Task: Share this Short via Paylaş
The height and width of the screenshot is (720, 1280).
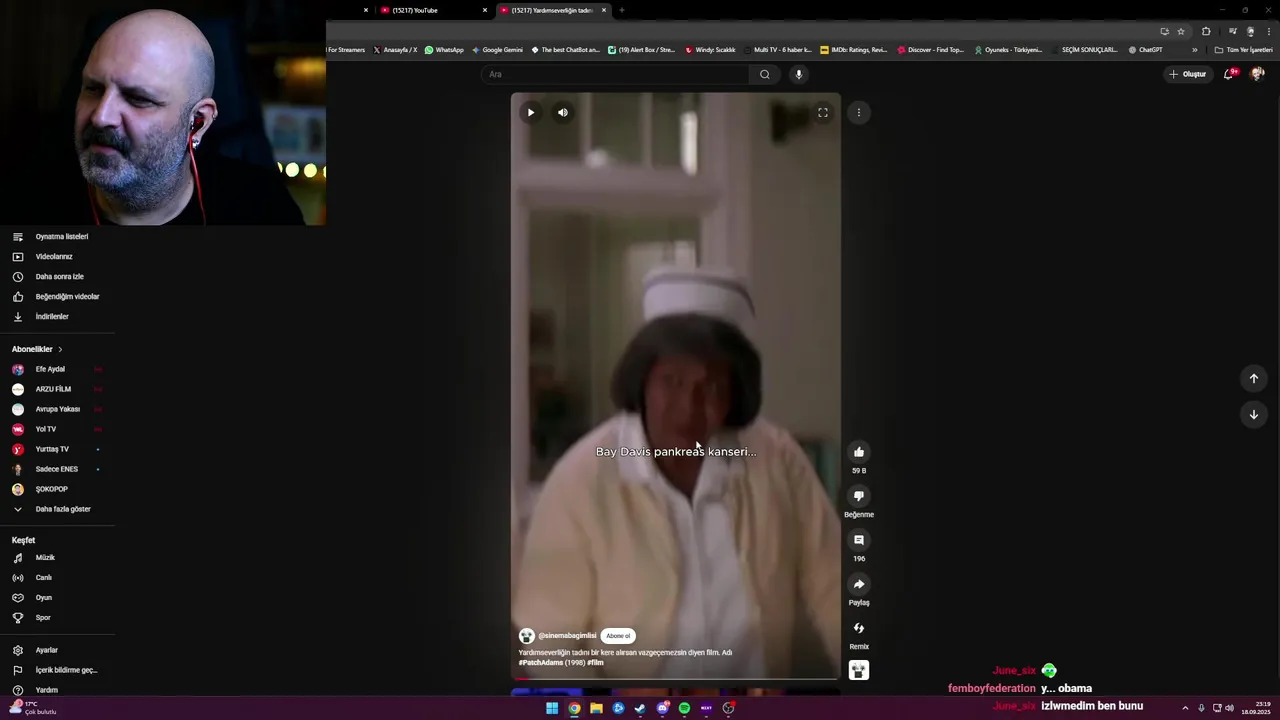Action: click(x=859, y=584)
